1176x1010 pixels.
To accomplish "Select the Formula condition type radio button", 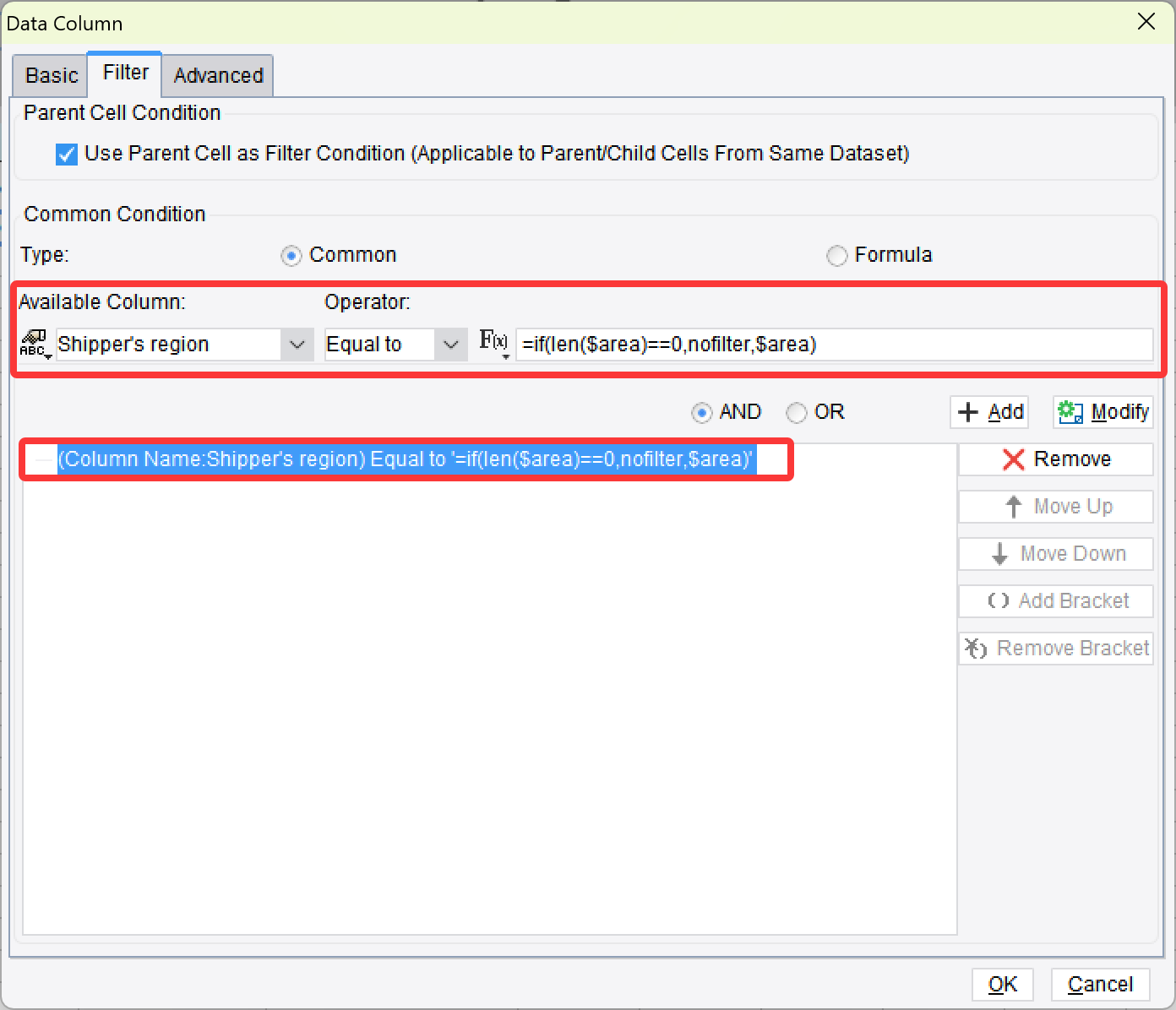I will [x=837, y=255].
